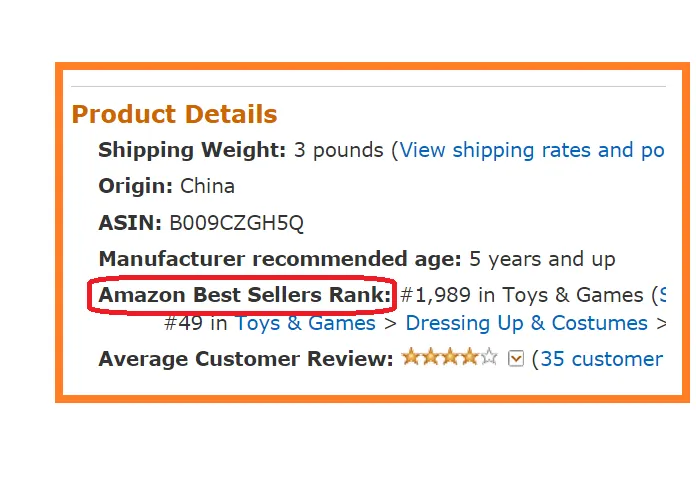Click the Product Details heading
The image size is (696, 480).
pyautogui.click(x=174, y=114)
